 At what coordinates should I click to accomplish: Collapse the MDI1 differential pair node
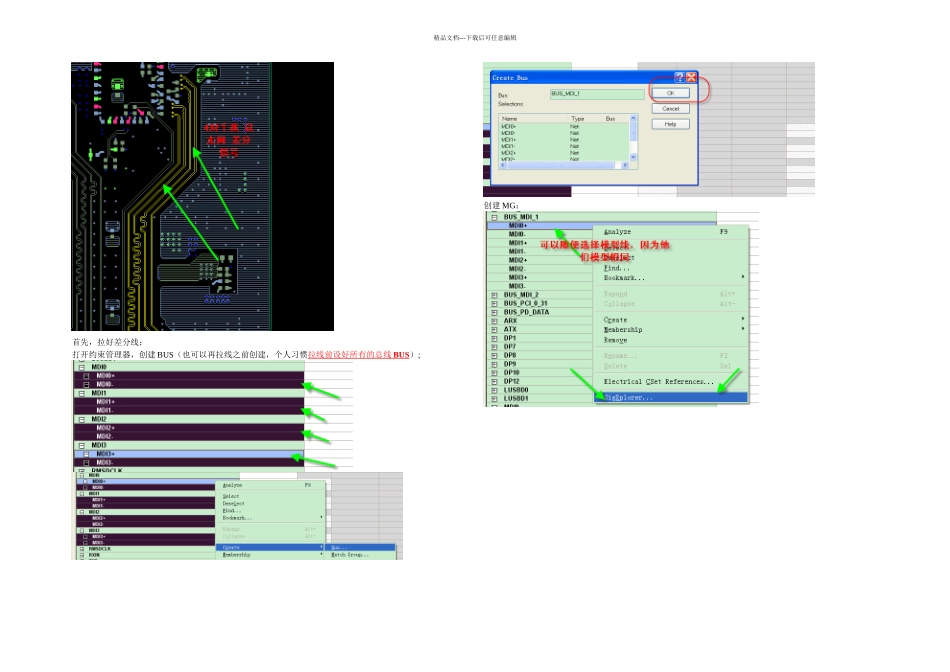click(84, 393)
